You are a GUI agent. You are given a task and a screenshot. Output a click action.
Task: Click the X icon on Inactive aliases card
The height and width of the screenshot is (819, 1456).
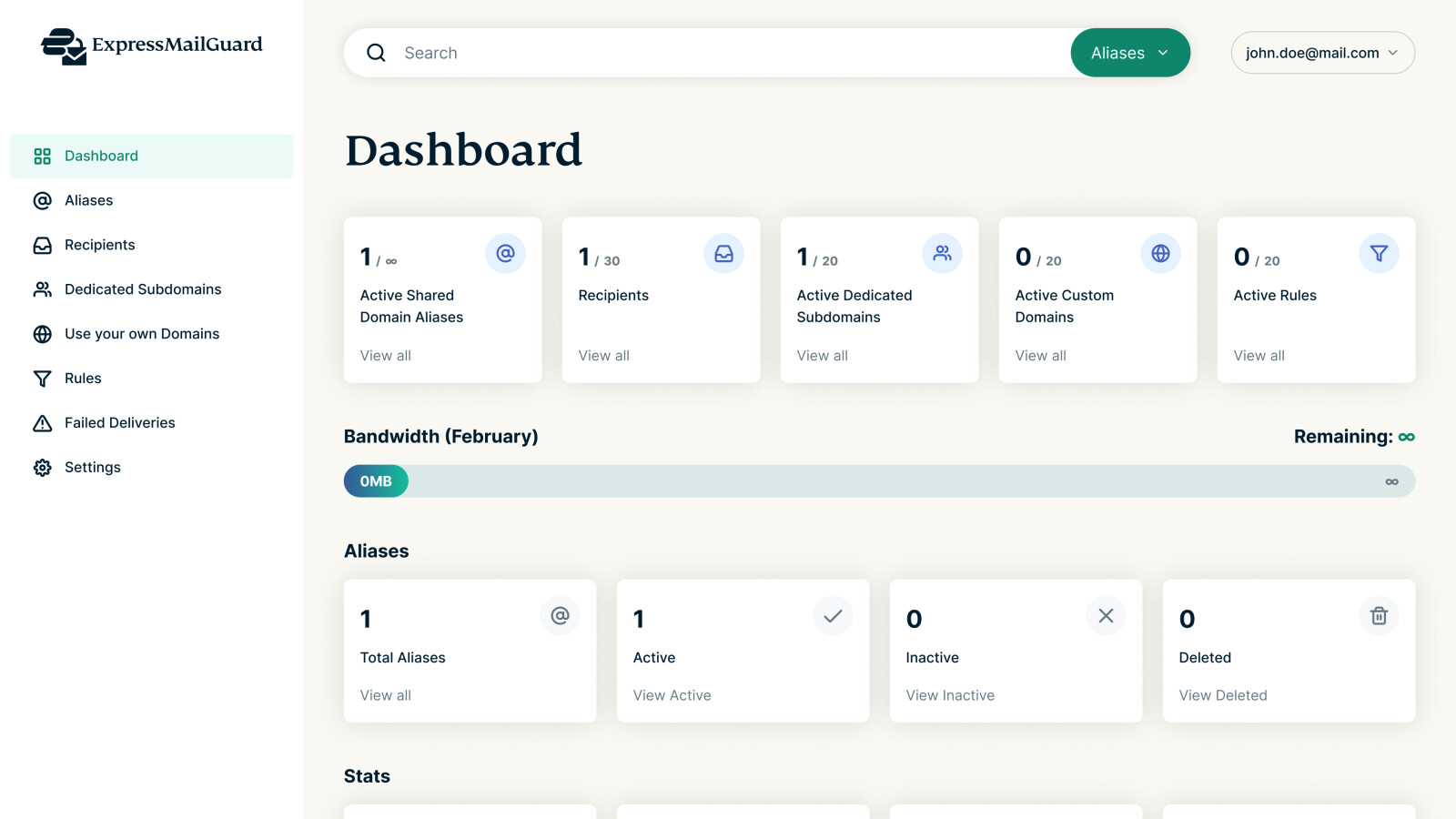tap(1106, 616)
